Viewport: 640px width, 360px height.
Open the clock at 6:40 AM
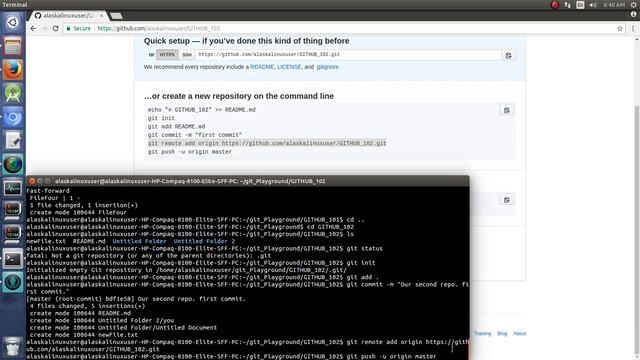[614, 5]
